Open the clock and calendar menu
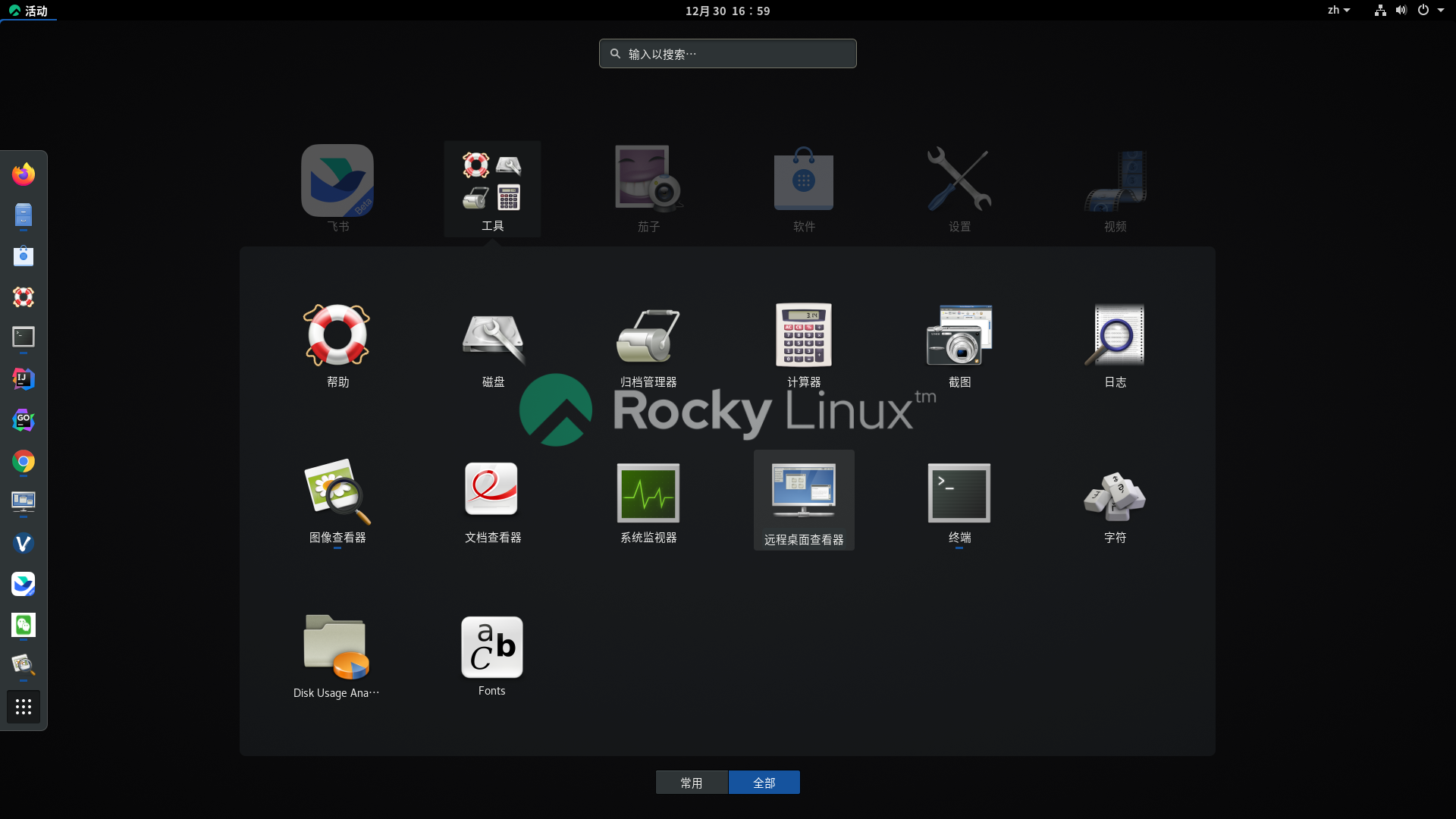 728,11
